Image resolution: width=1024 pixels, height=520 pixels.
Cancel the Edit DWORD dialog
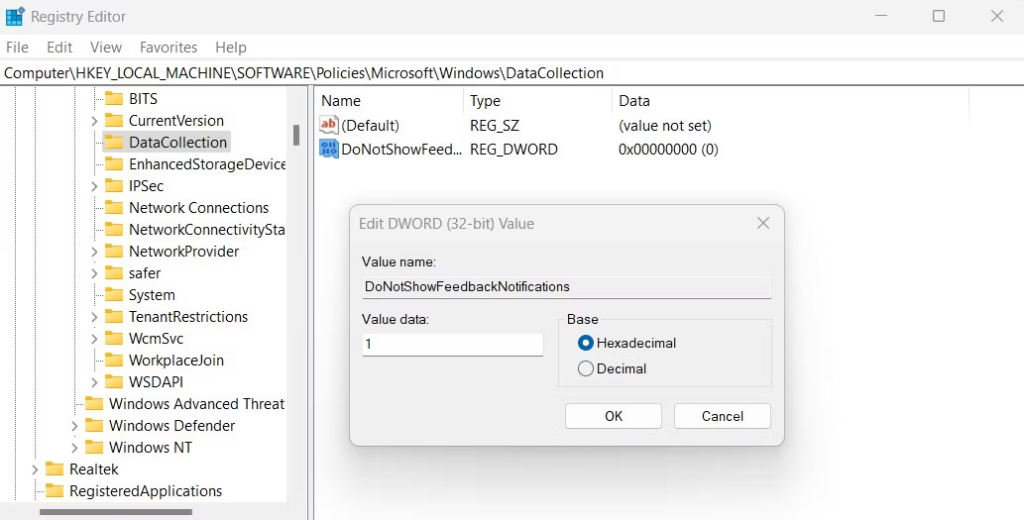click(x=722, y=416)
